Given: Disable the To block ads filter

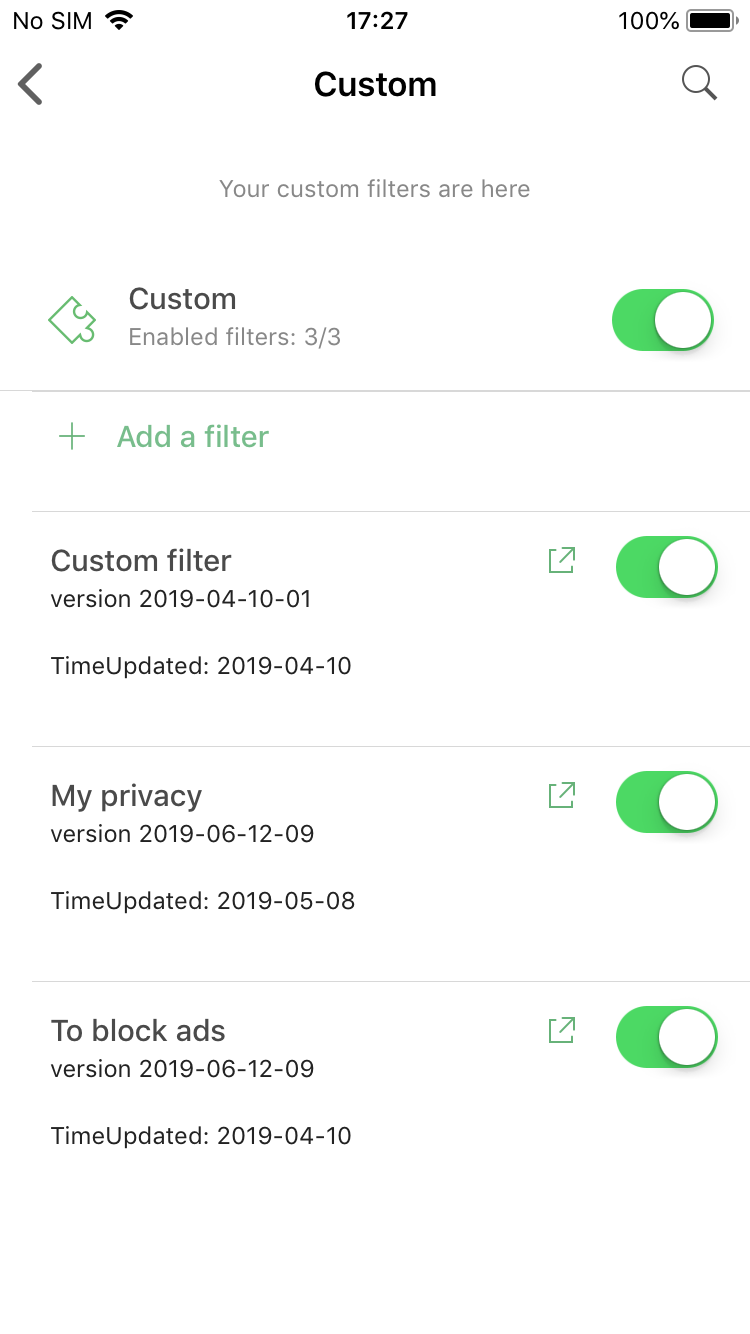Looking at the screenshot, I should [x=667, y=1037].
